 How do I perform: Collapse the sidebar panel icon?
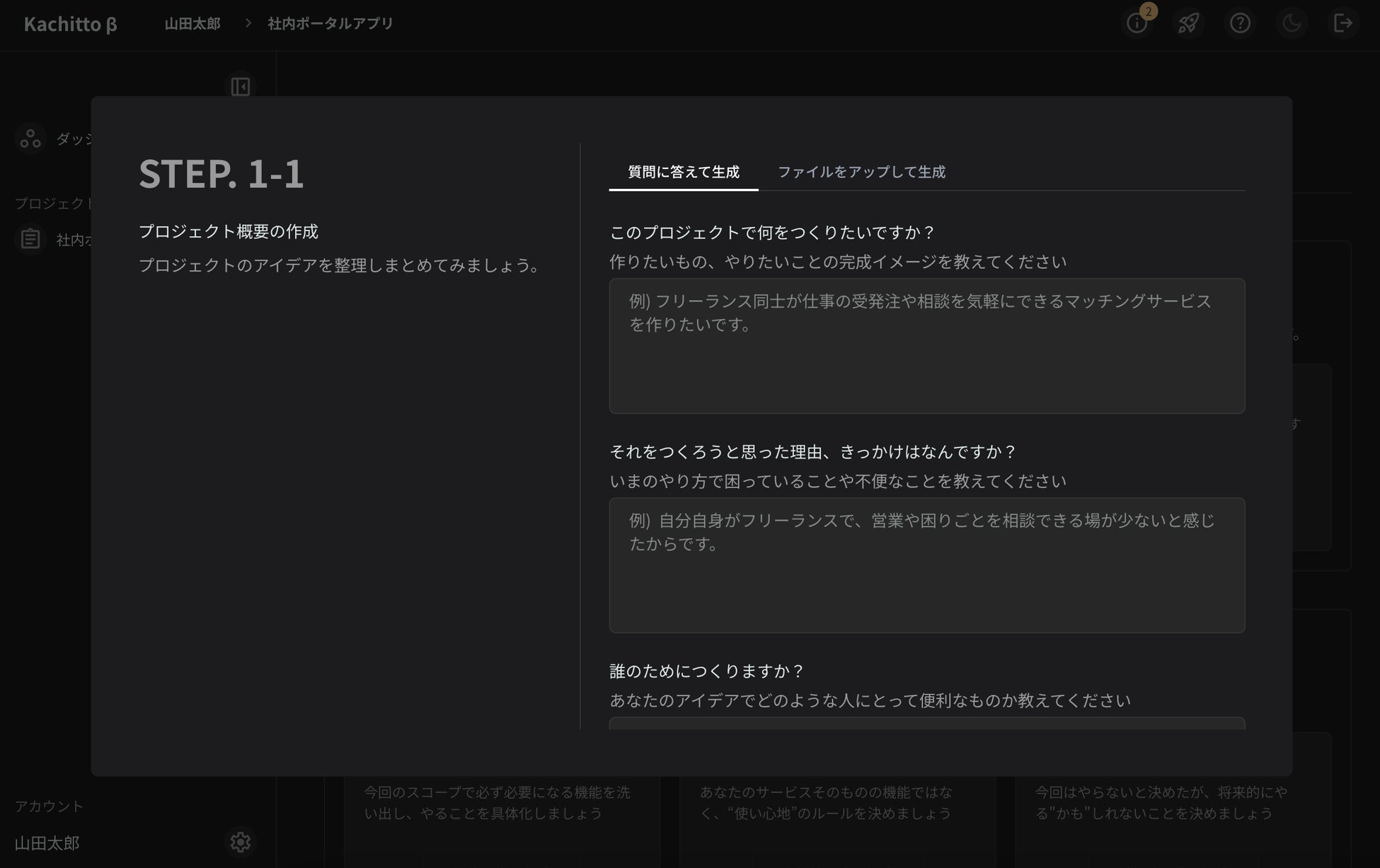(240, 86)
